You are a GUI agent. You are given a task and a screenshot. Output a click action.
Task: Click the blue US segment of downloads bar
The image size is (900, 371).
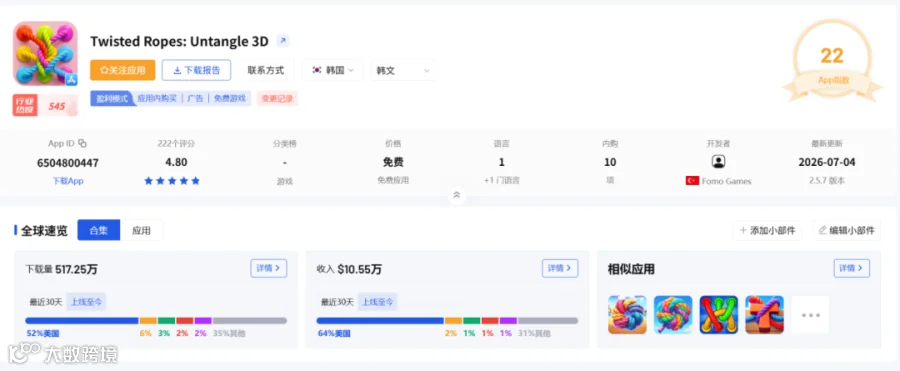(82, 321)
